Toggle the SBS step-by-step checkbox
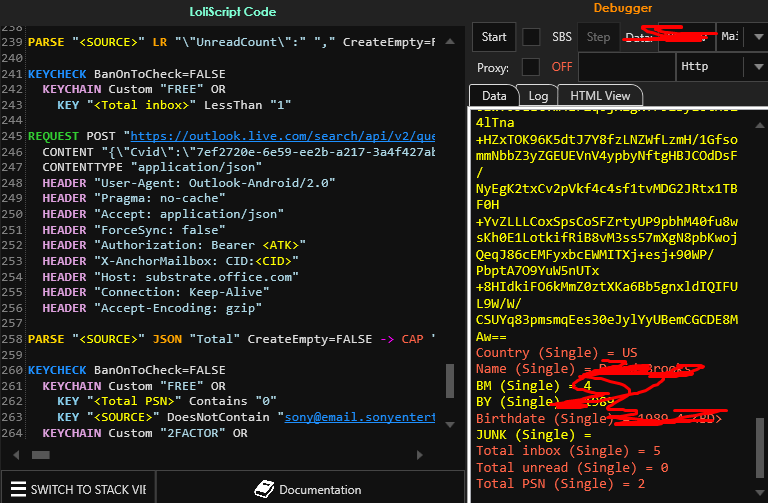The image size is (768, 503). tap(531, 37)
